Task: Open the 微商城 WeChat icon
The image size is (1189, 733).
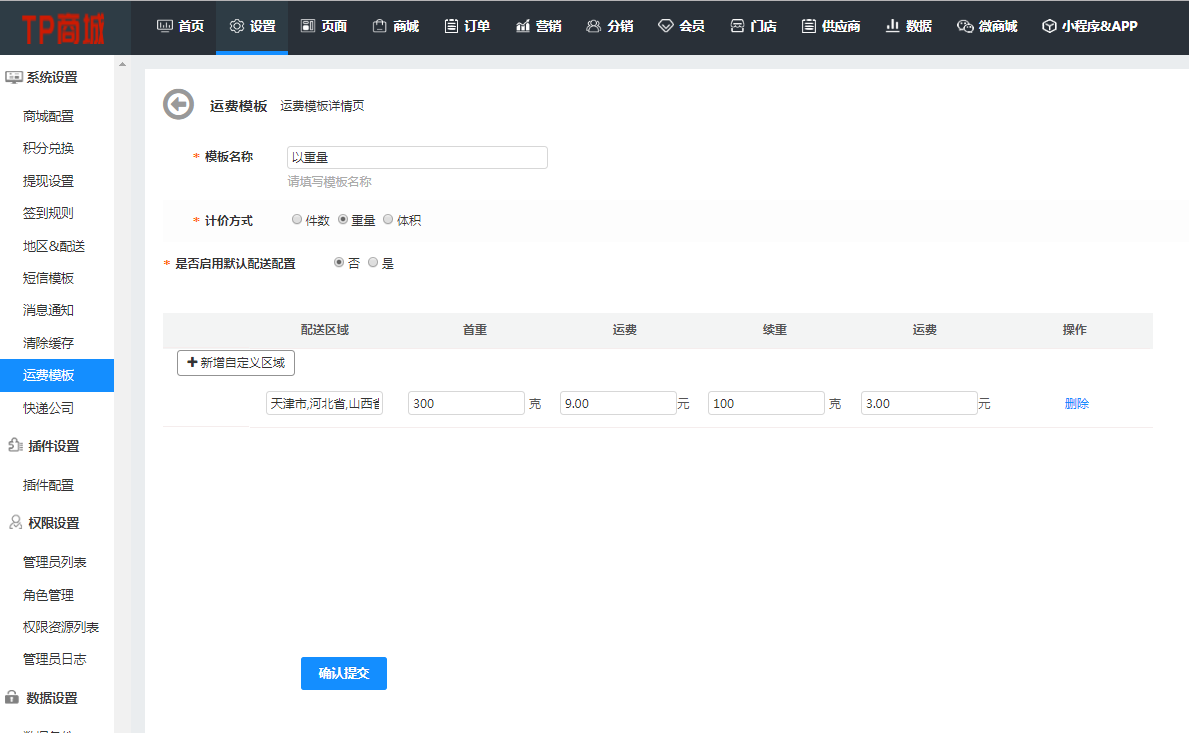Action: pos(964,26)
